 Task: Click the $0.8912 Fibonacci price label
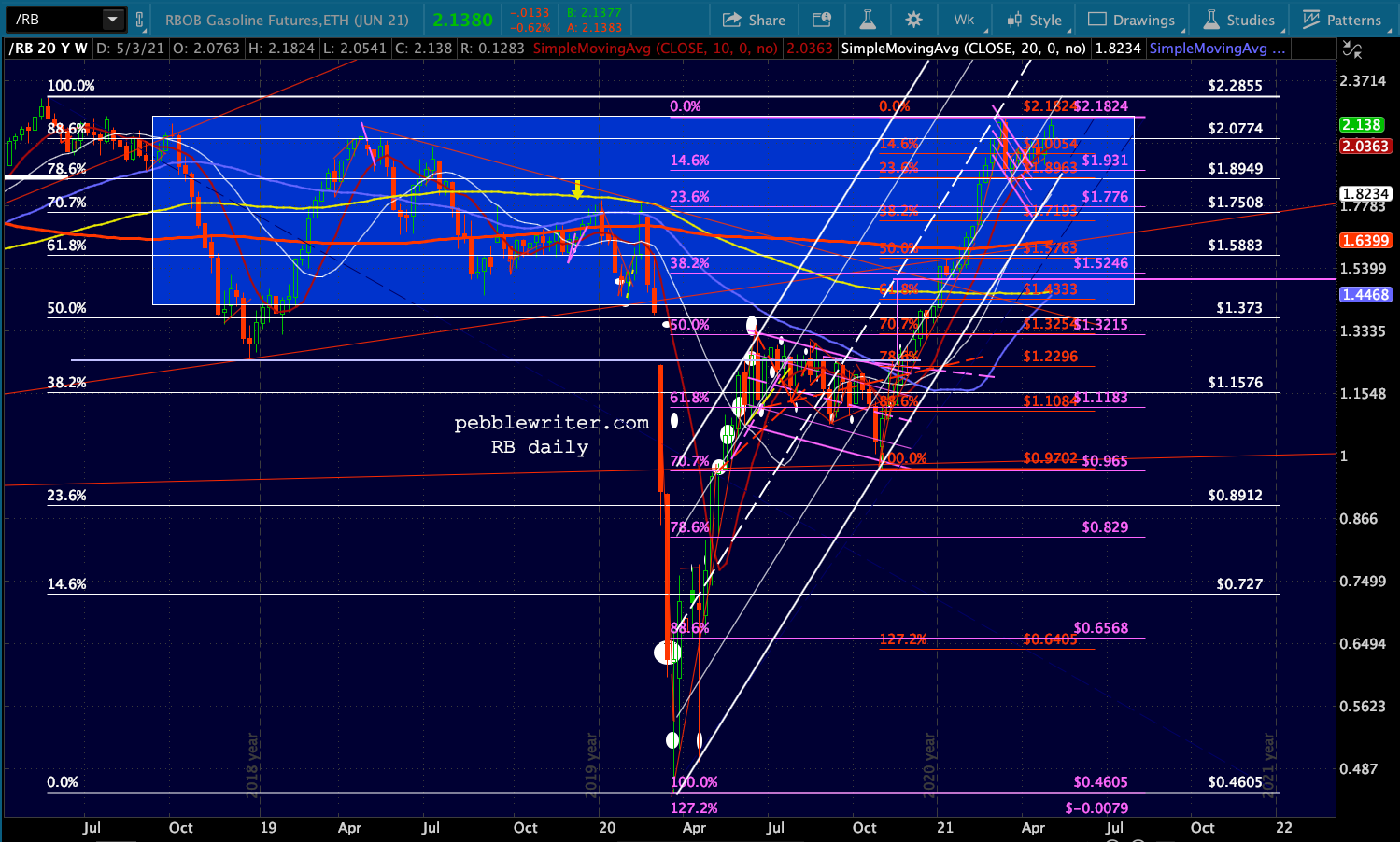point(1235,496)
